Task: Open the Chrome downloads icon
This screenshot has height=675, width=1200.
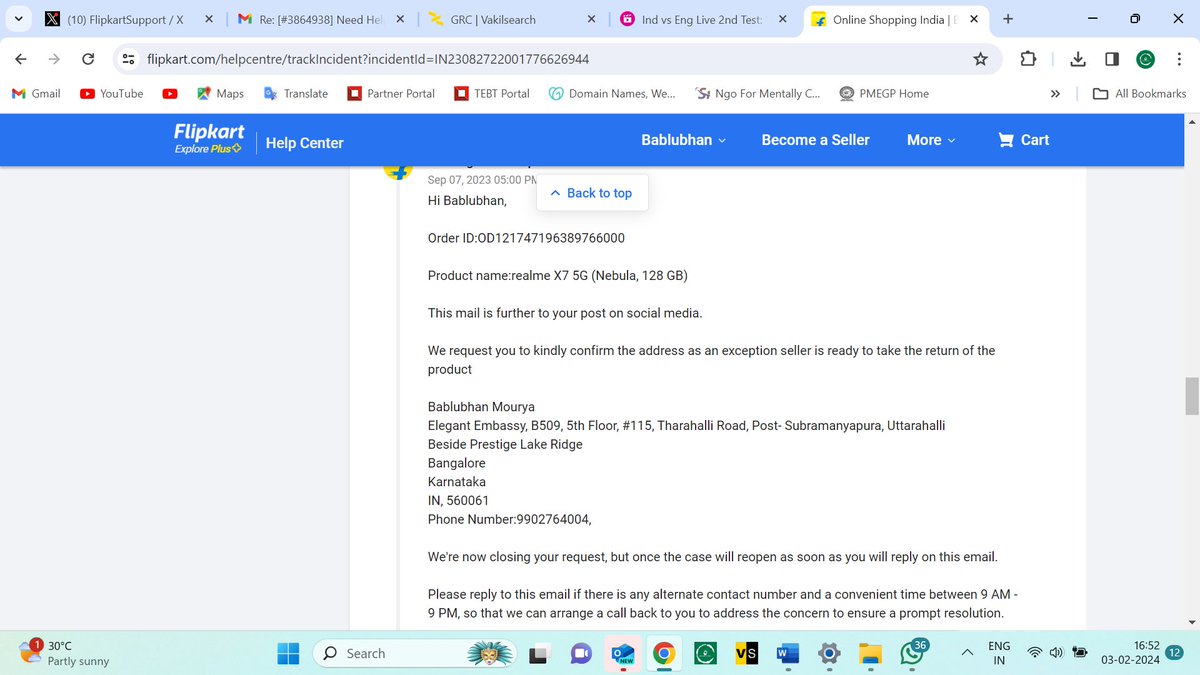Action: click(1078, 59)
